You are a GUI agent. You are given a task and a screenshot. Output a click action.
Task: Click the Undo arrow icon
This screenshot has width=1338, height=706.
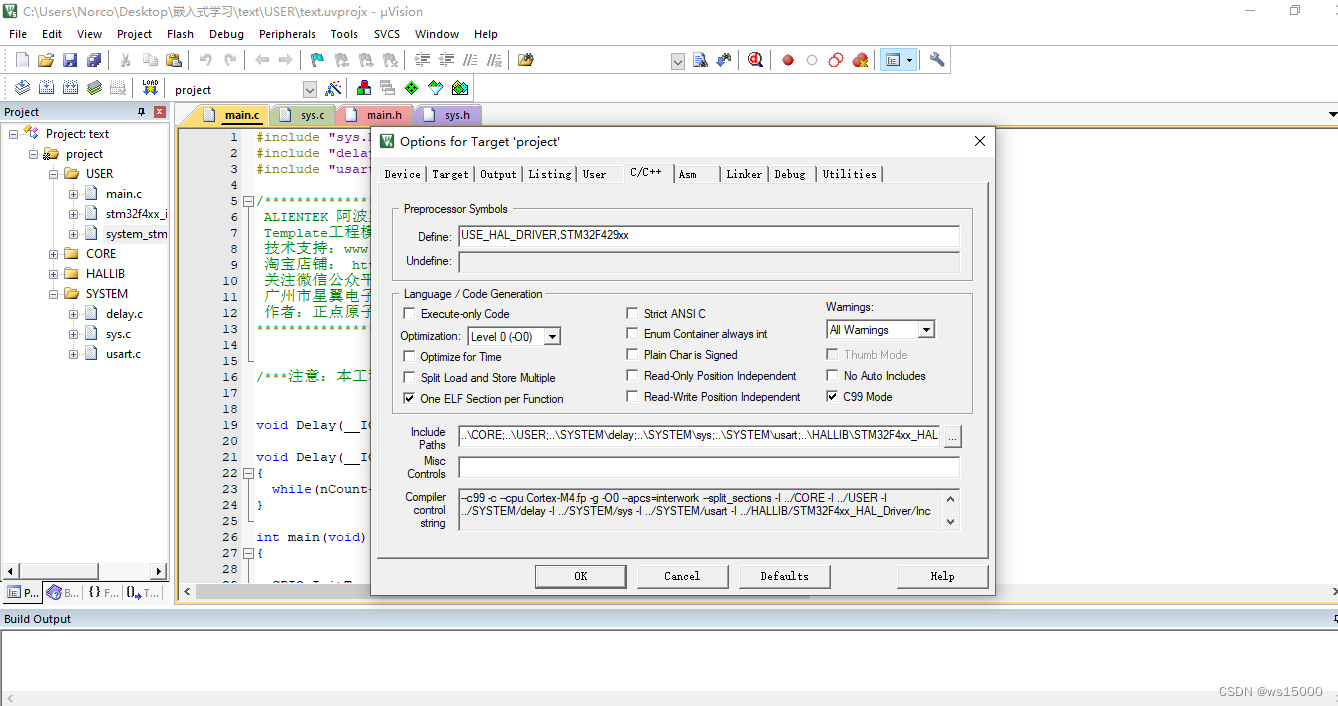click(x=206, y=60)
